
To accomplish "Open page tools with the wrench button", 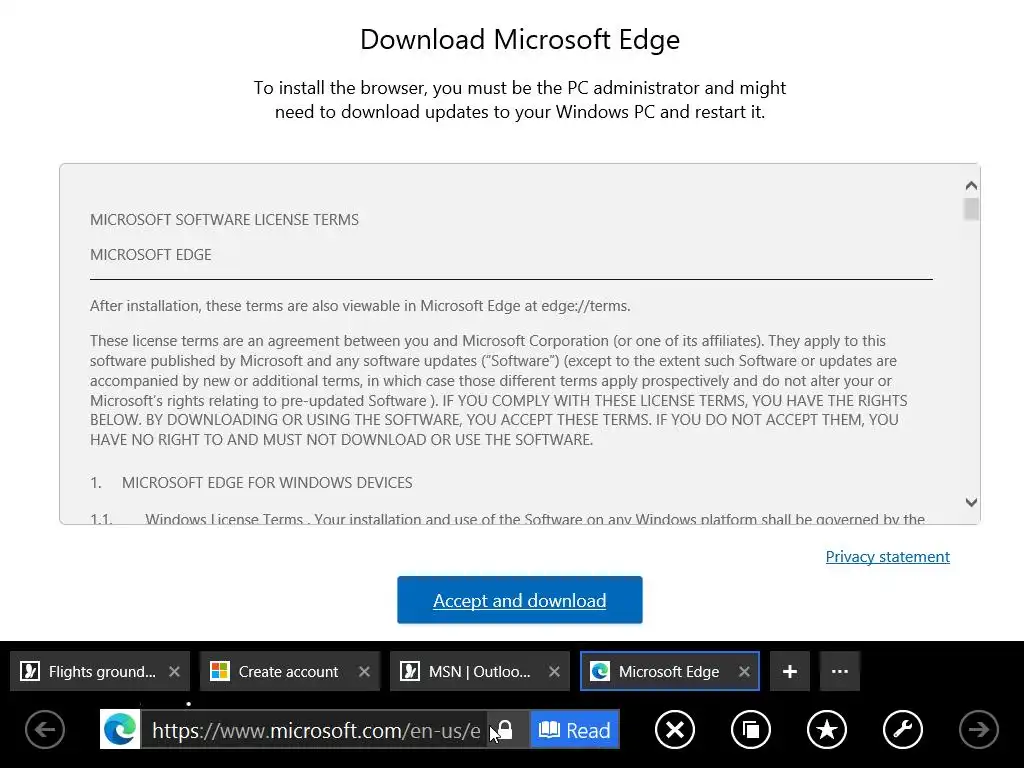I will pos(903,729).
